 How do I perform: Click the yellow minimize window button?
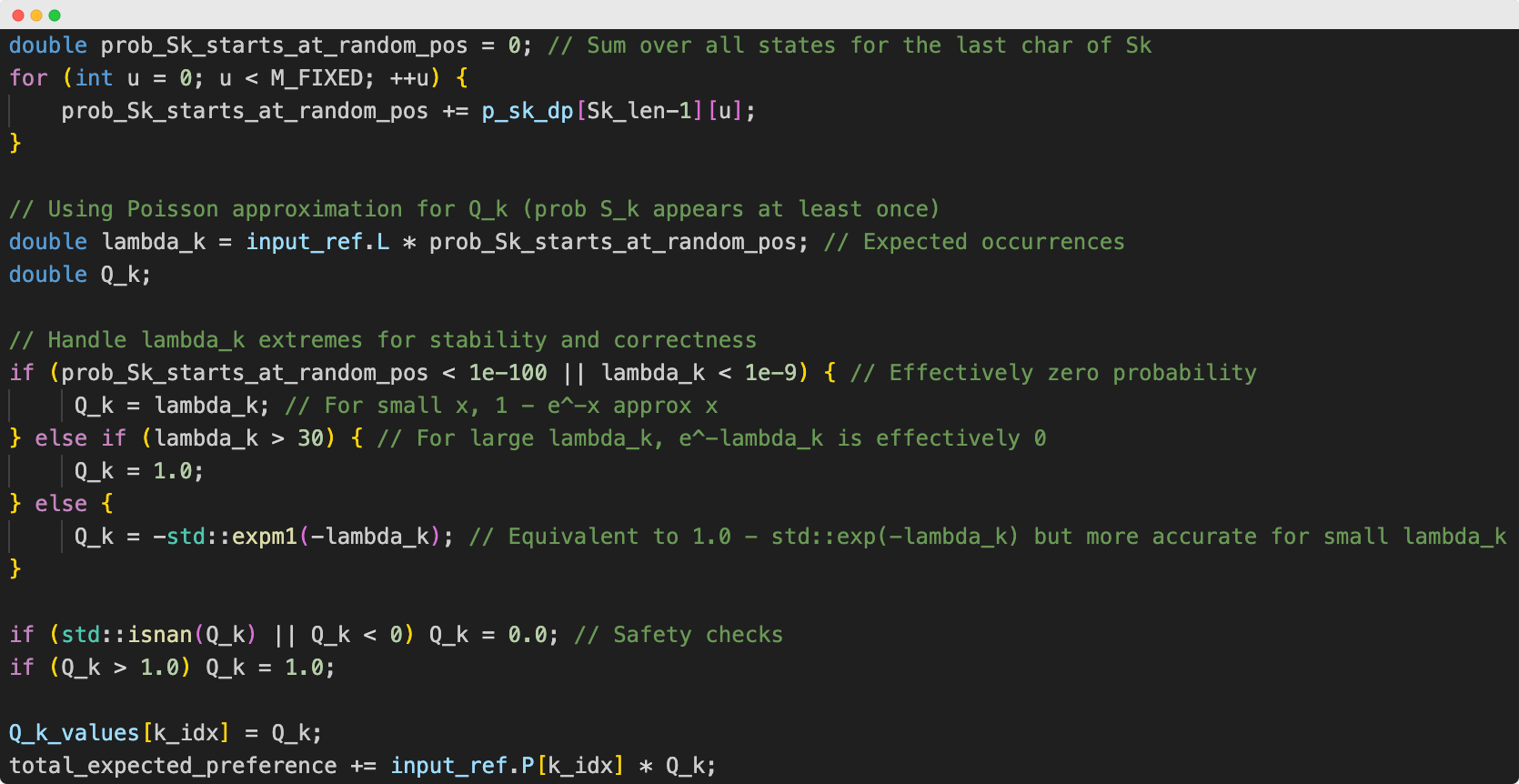pos(36,15)
